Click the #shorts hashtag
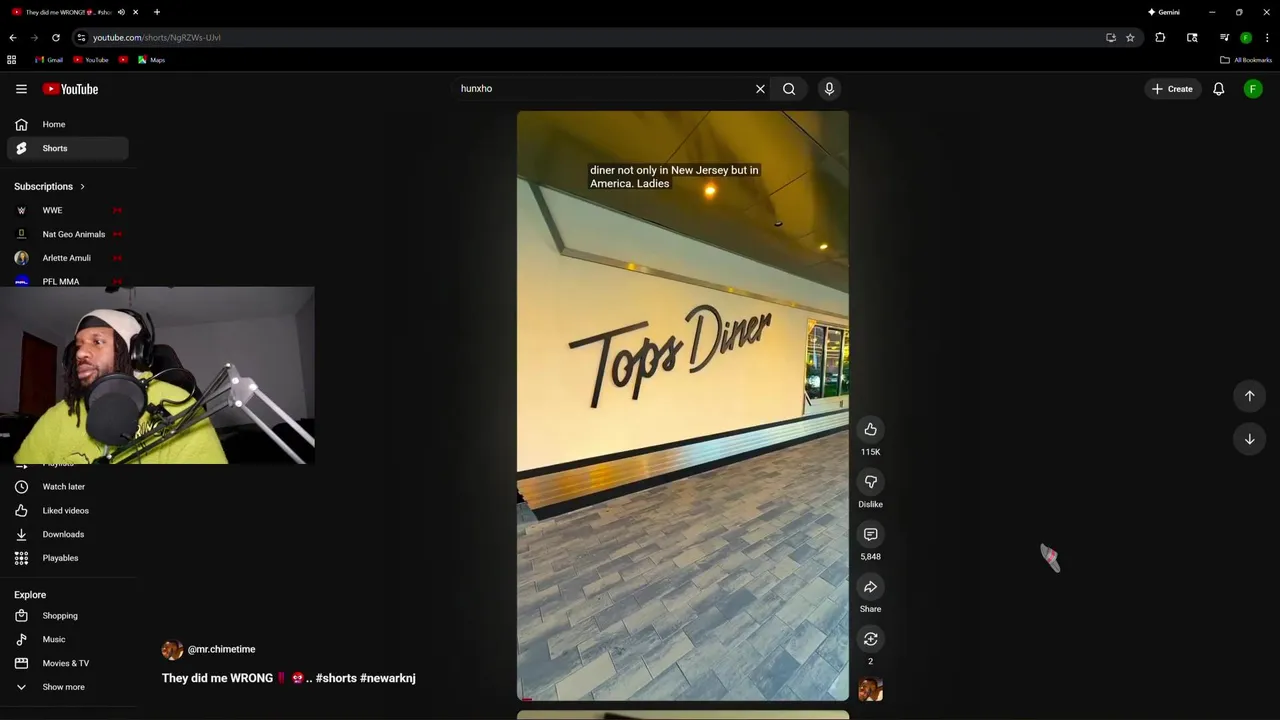Image resolution: width=1280 pixels, height=720 pixels. (x=336, y=678)
